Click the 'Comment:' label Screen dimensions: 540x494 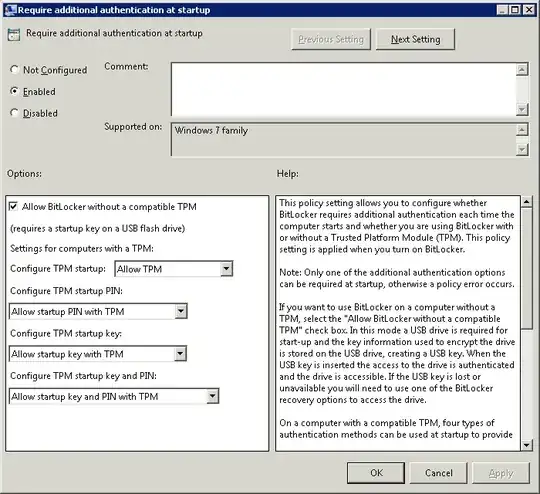tap(126, 66)
